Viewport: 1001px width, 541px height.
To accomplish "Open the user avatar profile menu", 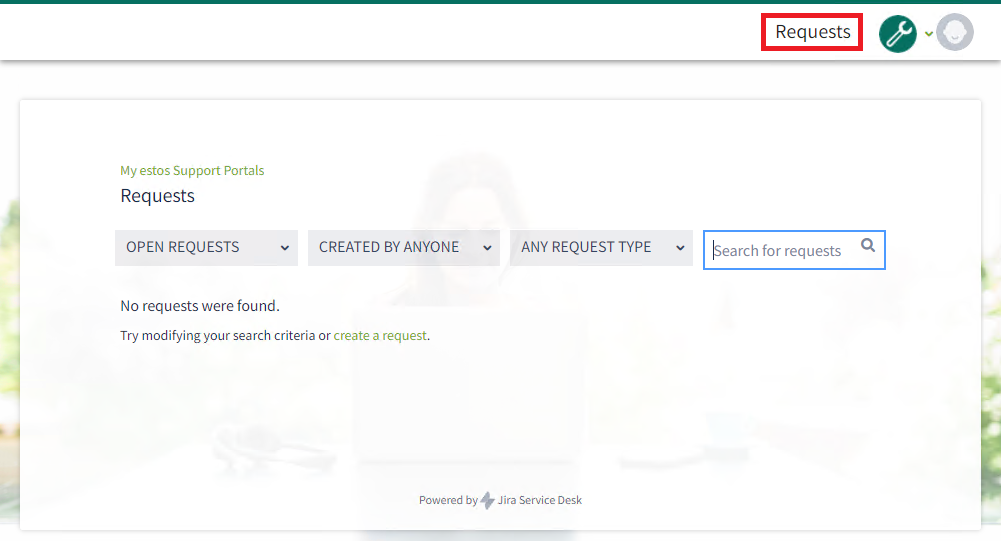I will tap(955, 33).
